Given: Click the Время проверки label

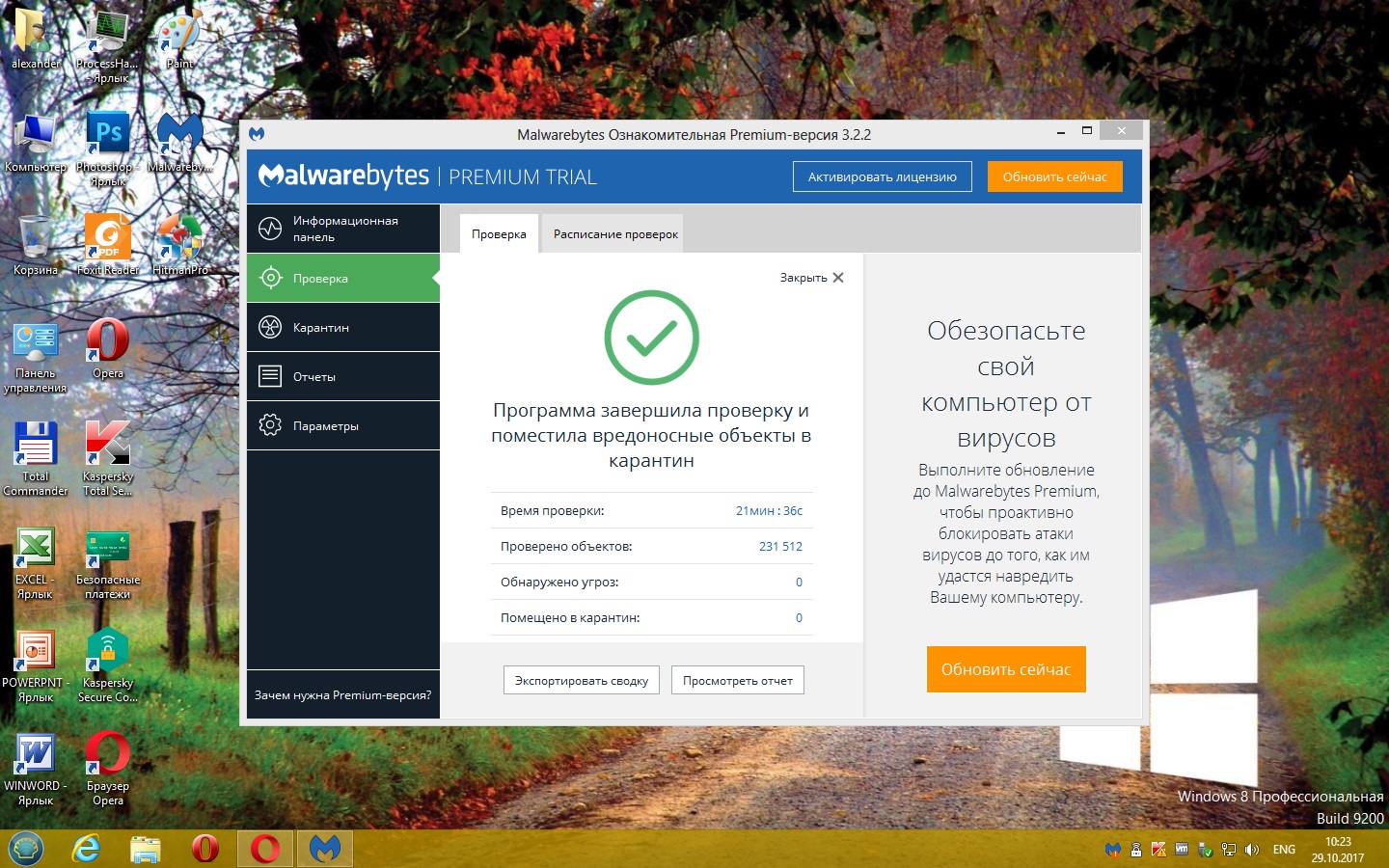Looking at the screenshot, I should [x=552, y=510].
